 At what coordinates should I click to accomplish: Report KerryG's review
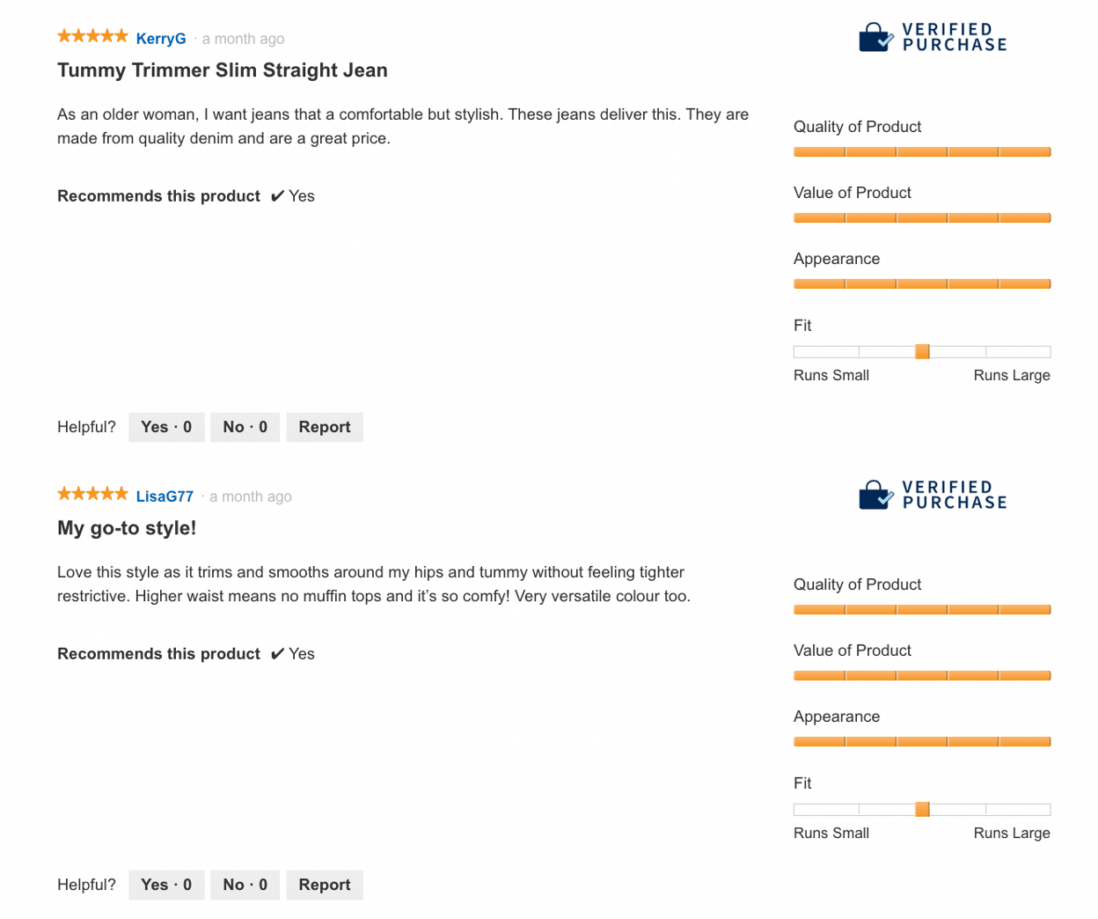coord(324,427)
